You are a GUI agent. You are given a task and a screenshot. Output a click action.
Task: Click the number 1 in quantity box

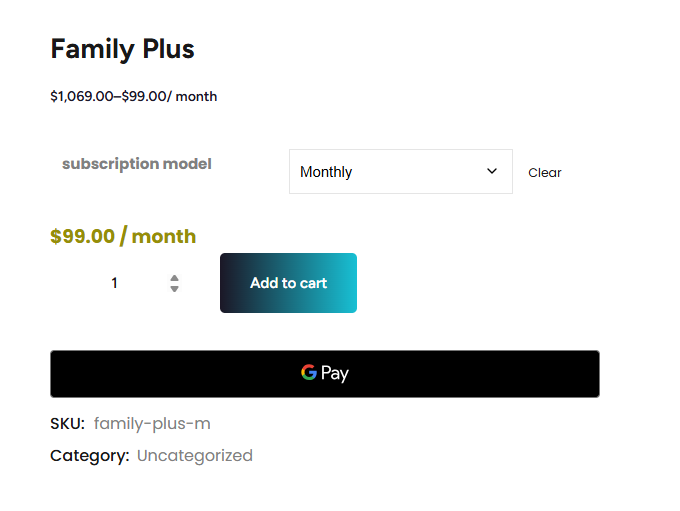click(x=114, y=283)
